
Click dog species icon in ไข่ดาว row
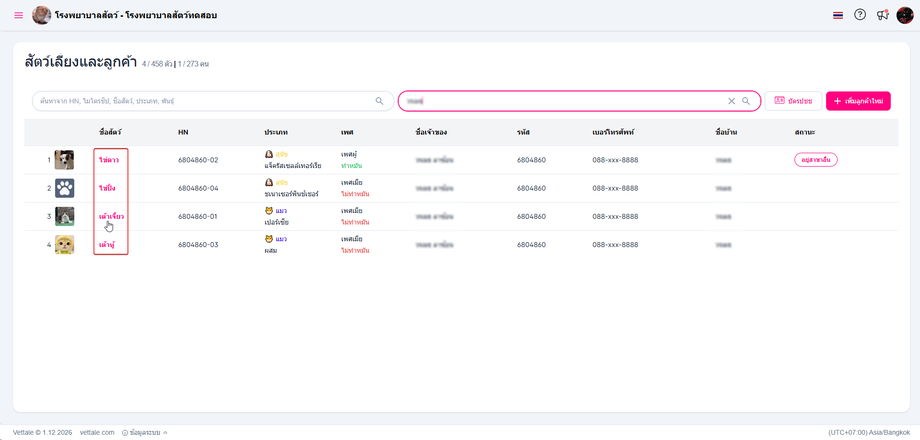(269, 154)
